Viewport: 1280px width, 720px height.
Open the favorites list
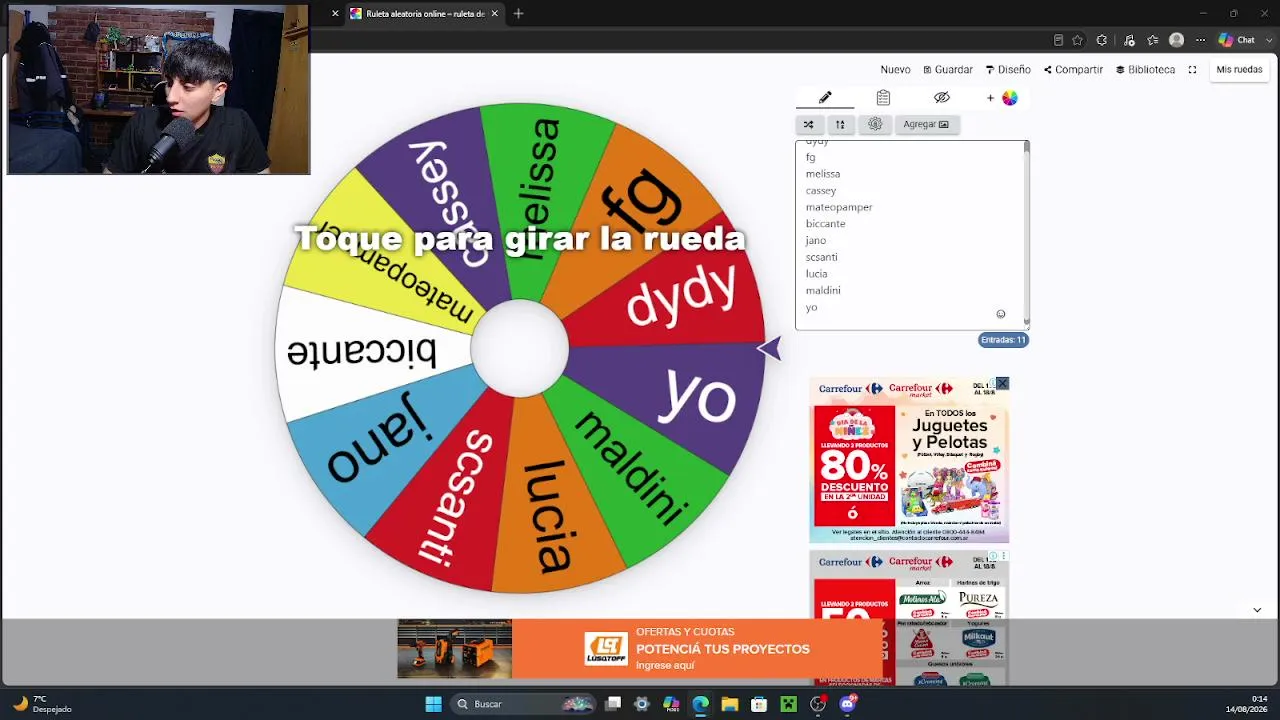(x=1153, y=40)
